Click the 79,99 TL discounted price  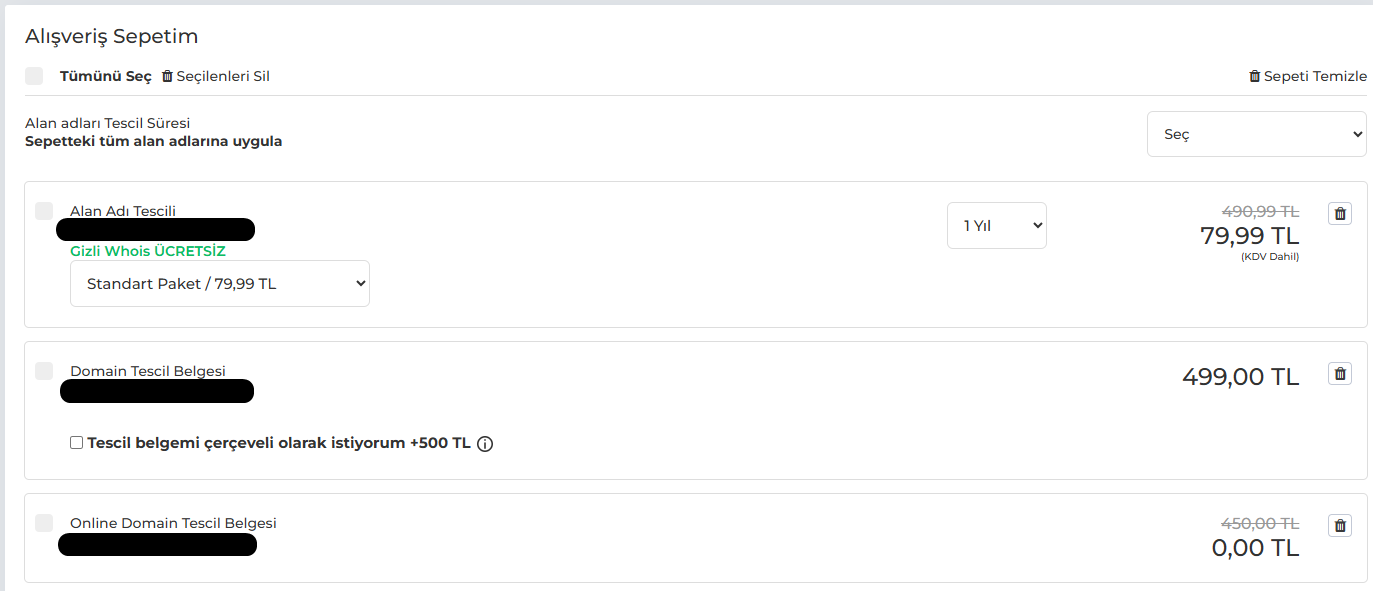pyautogui.click(x=1250, y=236)
